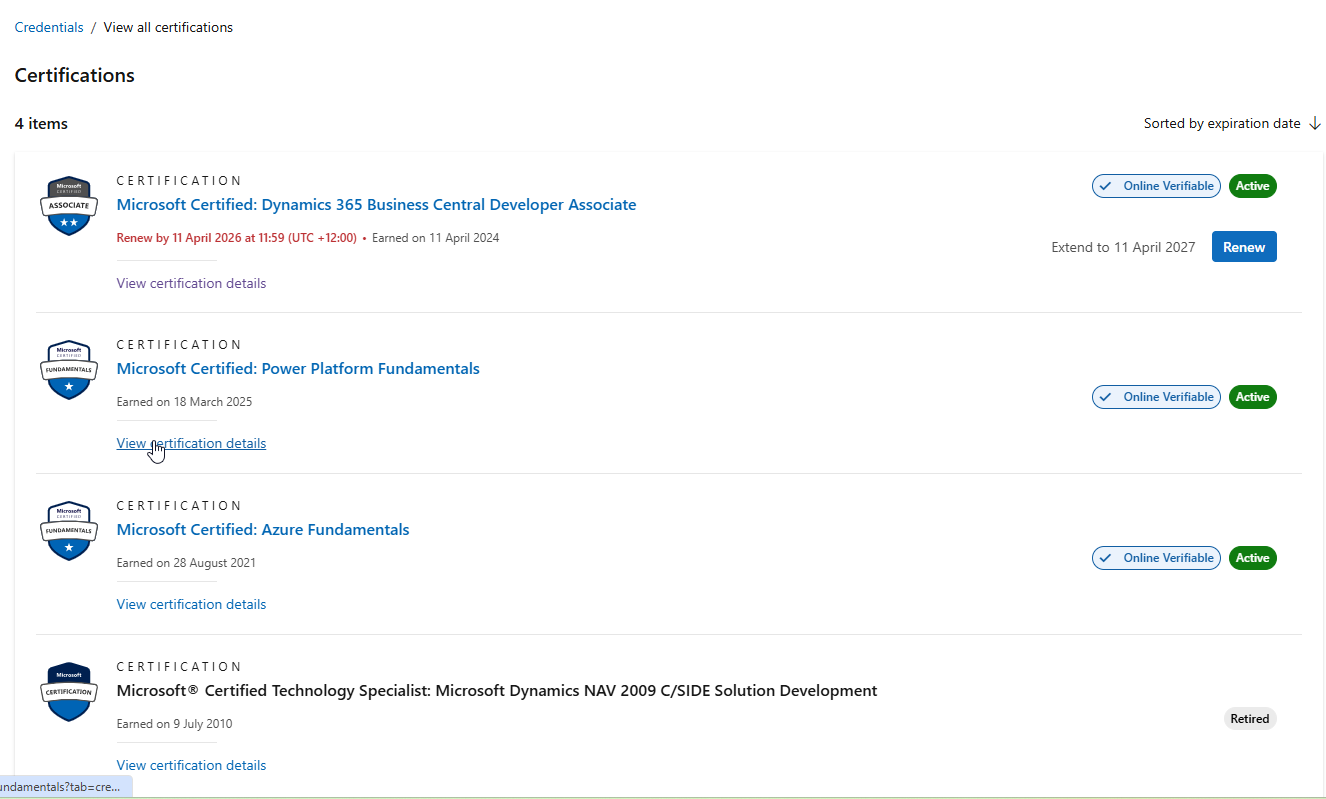
Task: Click the Business Central Developer Associate badge icon
Action: pos(69,206)
